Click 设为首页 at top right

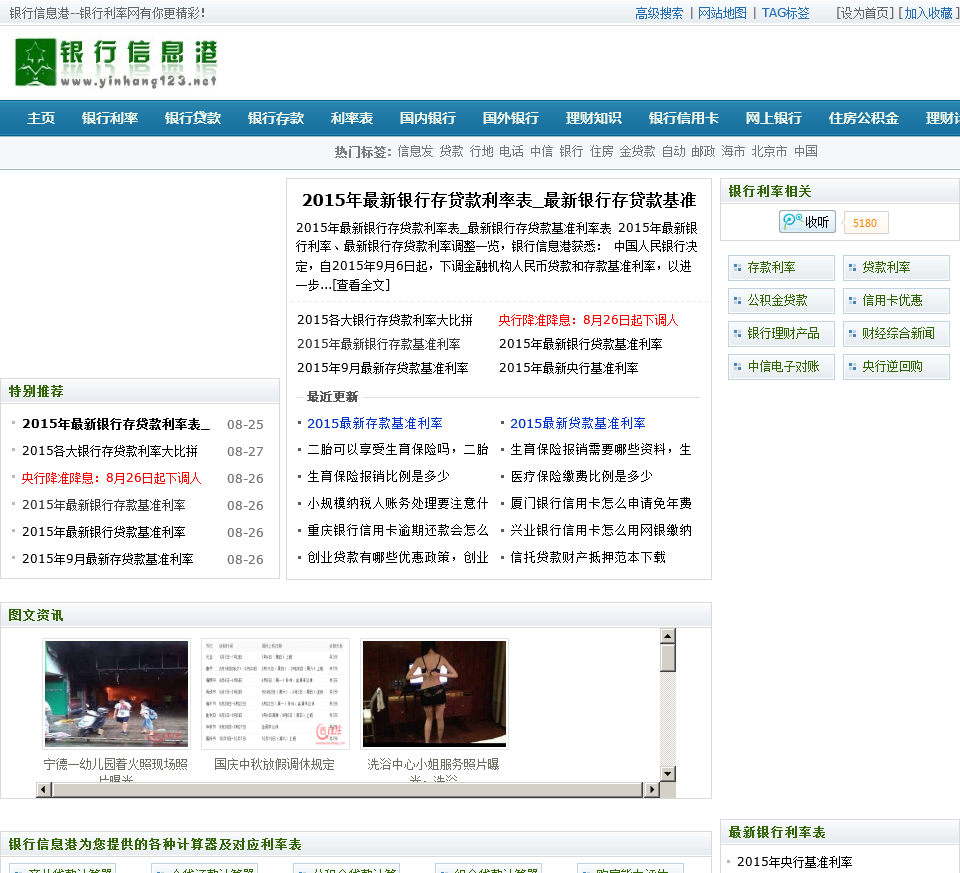coord(865,13)
